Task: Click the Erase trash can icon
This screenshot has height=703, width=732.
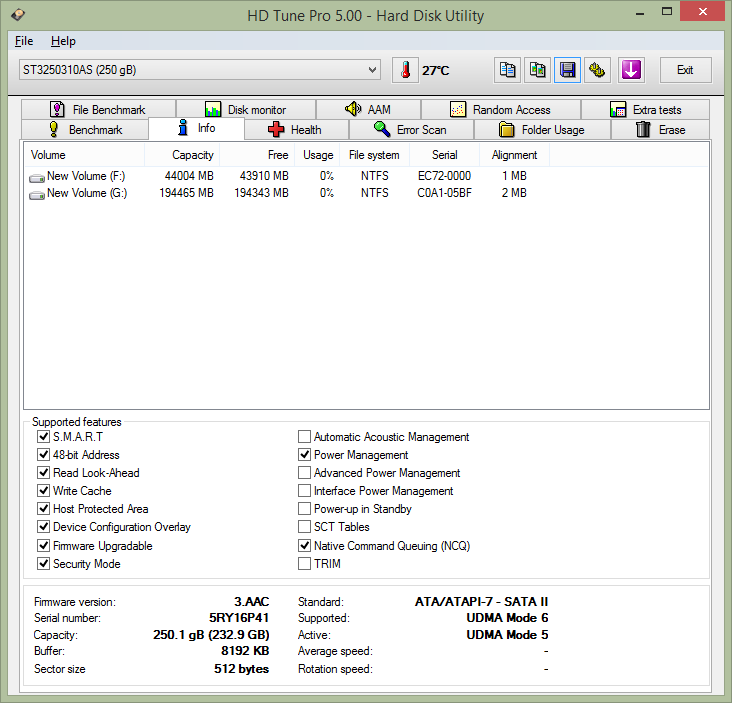Action: pos(643,129)
